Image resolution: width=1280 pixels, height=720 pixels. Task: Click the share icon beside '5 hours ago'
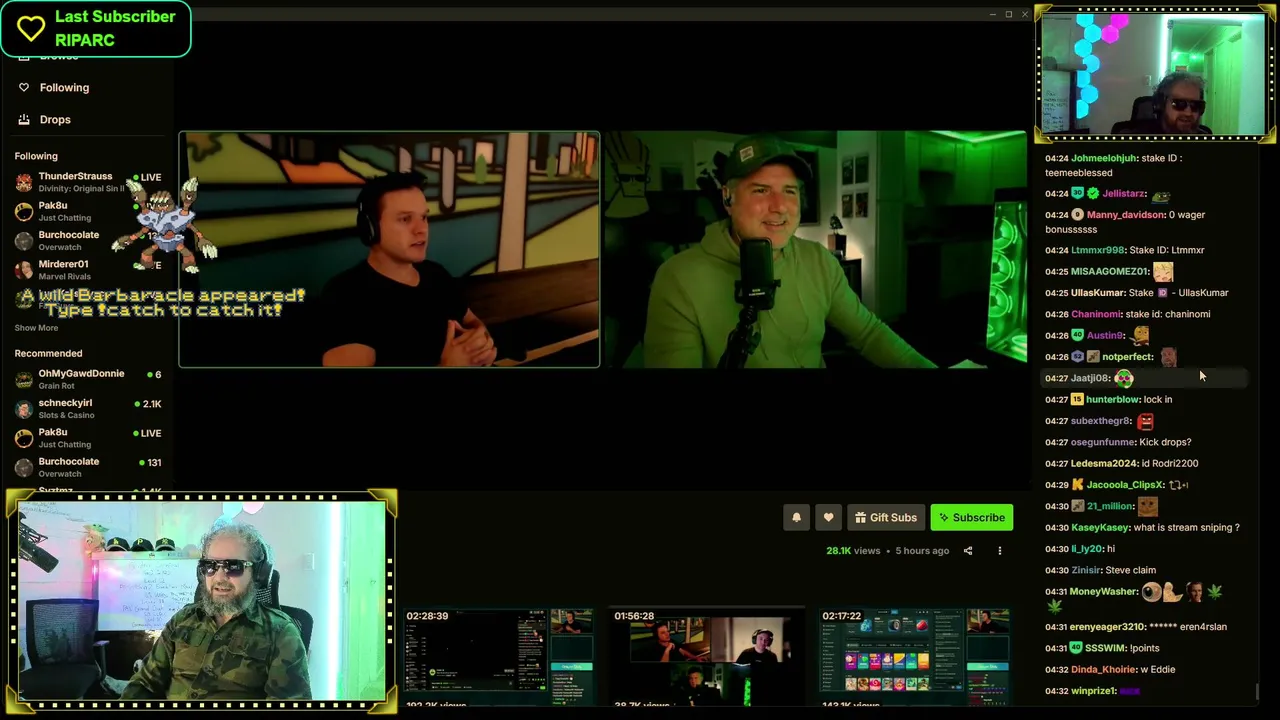coord(968,551)
